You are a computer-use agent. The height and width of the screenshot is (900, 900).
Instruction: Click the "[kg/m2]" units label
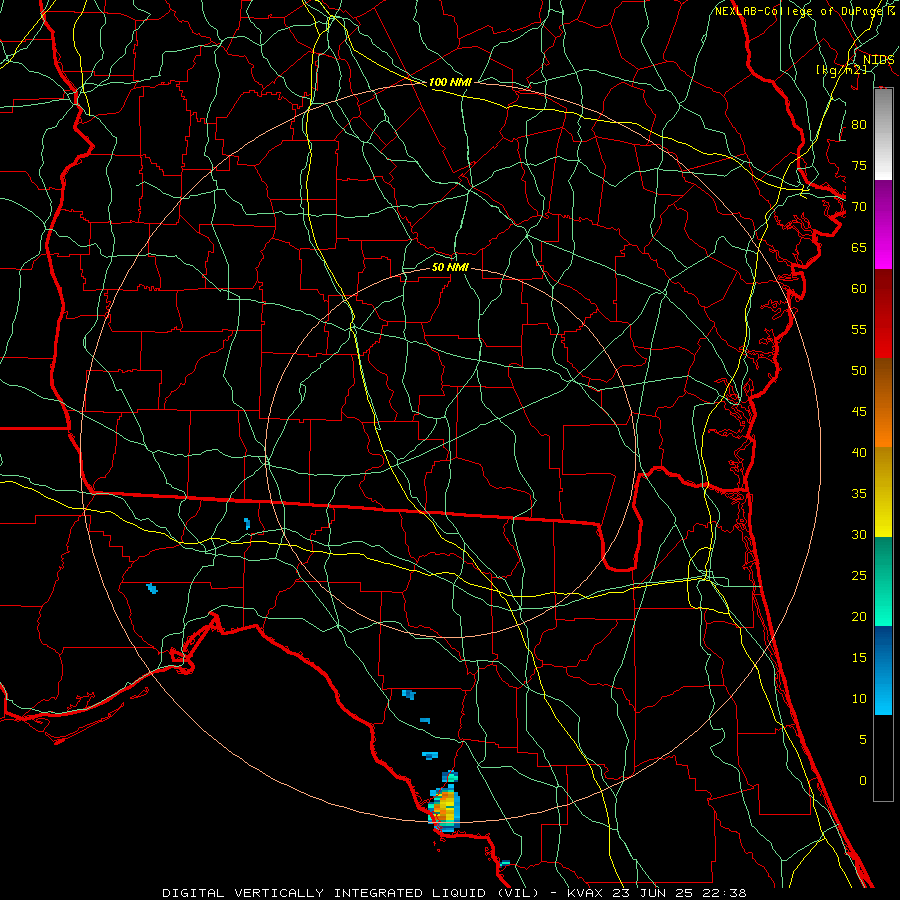(x=842, y=69)
